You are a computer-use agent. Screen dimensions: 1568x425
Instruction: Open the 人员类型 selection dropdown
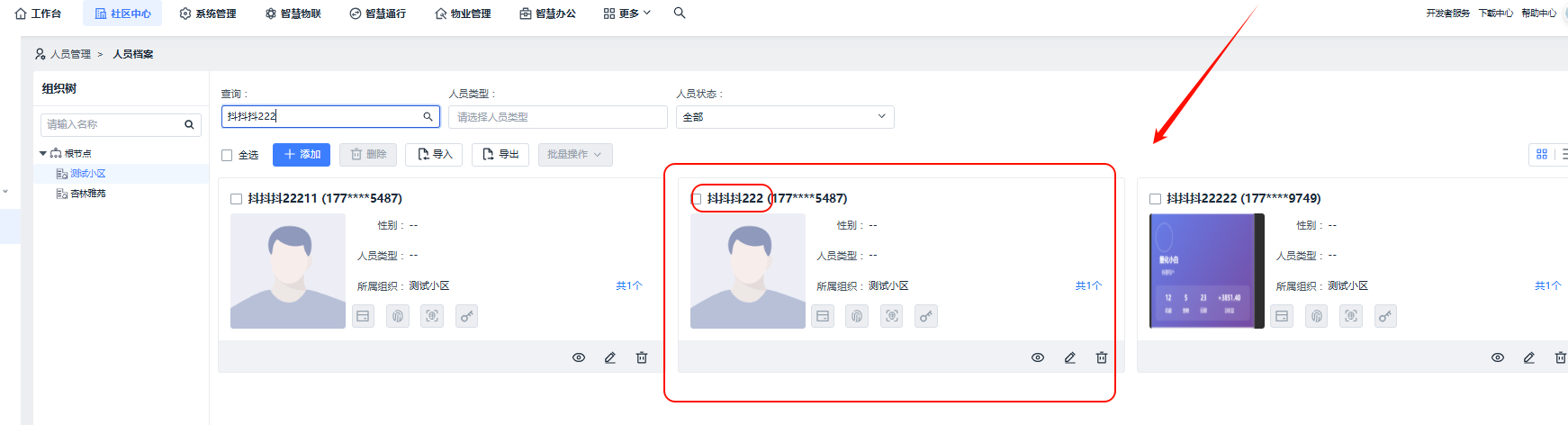tap(558, 117)
